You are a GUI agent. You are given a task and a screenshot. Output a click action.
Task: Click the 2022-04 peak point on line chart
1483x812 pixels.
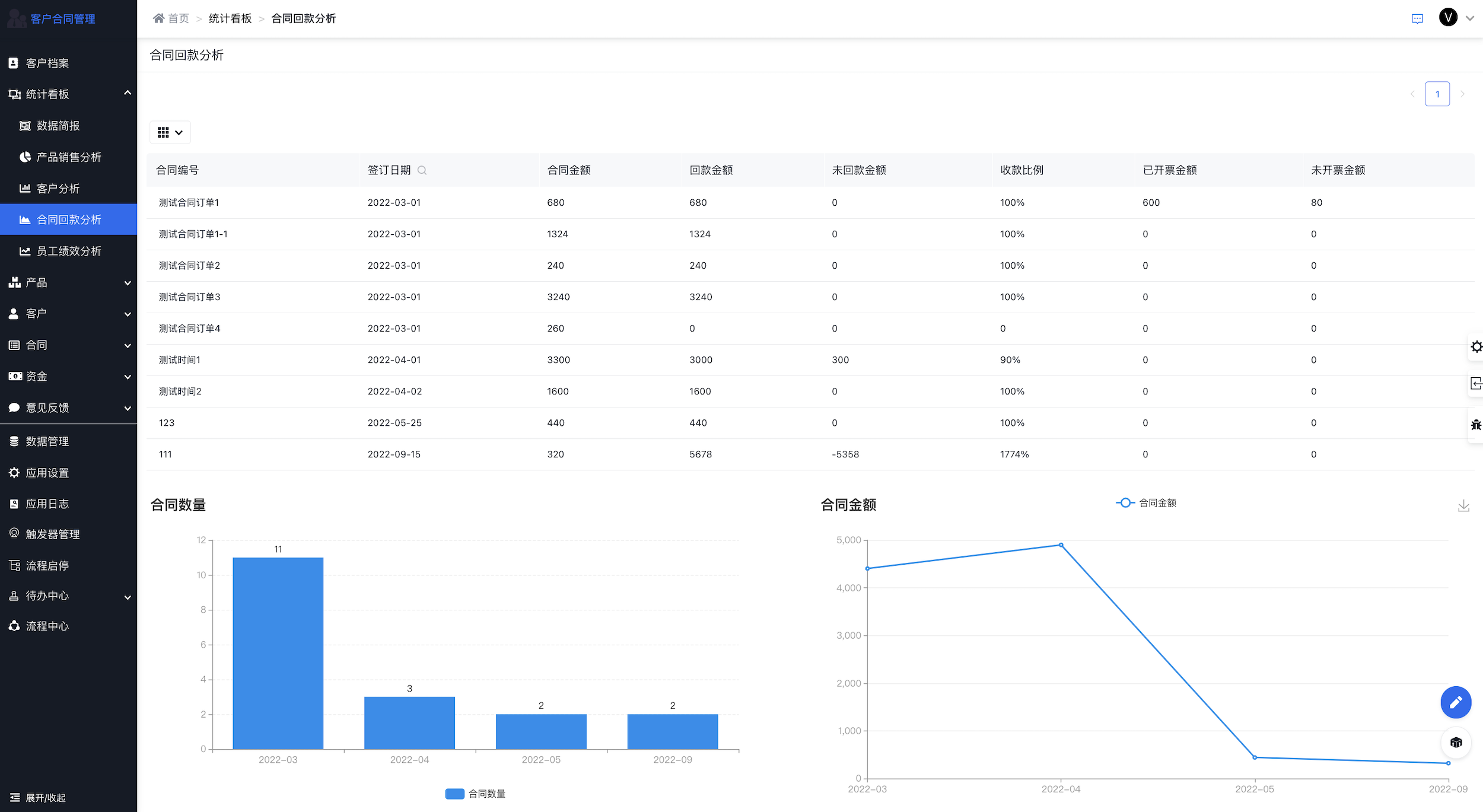click(1061, 544)
